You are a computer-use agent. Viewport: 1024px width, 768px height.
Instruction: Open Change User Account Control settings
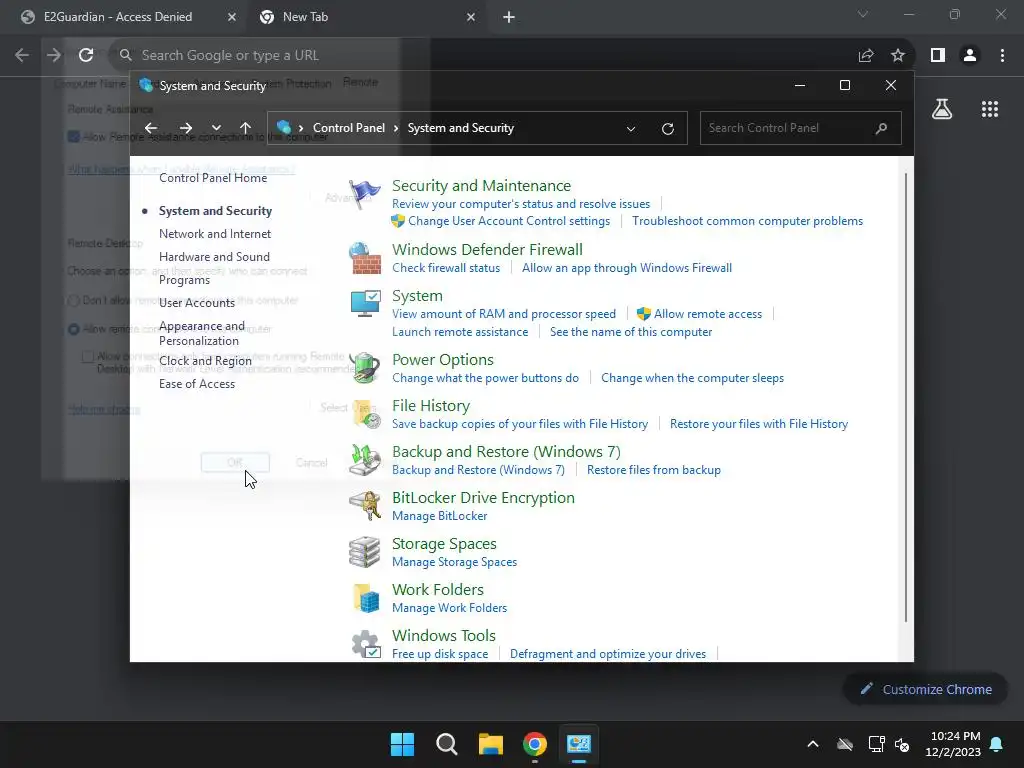pos(509,221)
